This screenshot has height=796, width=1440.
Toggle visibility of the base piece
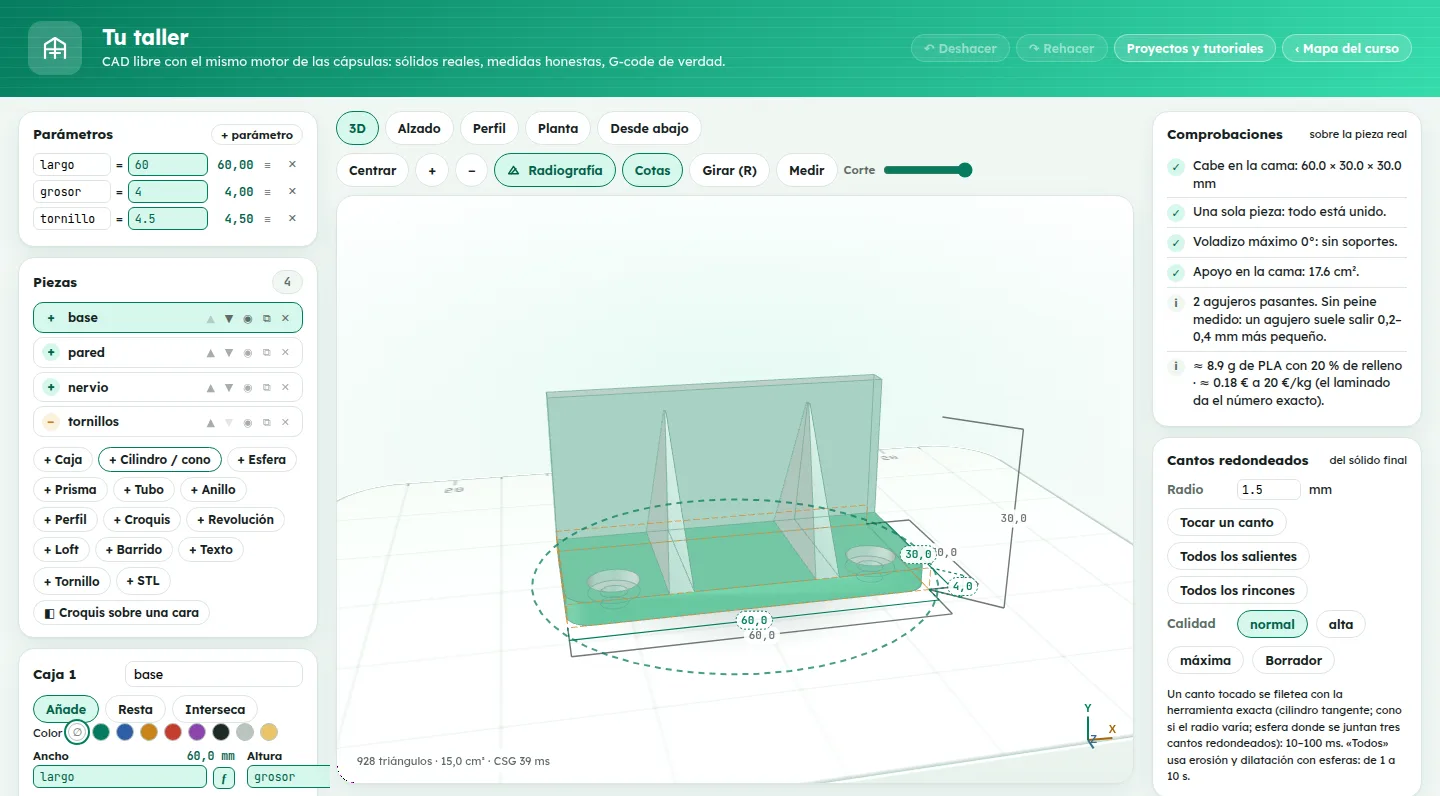(248, 319)
